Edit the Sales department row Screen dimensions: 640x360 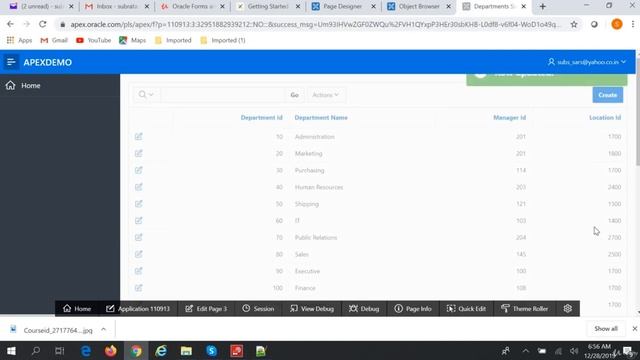(x=139, y=254)
